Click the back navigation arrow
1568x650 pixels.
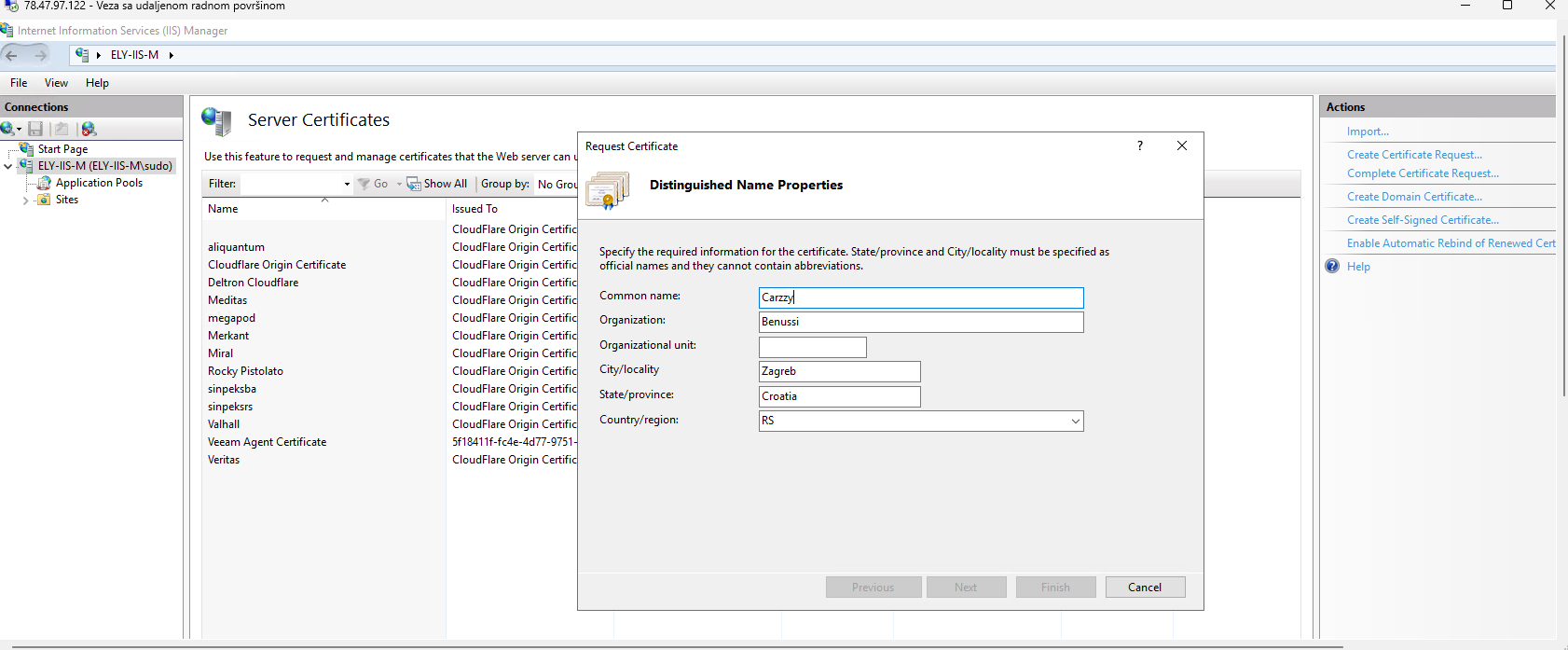click(12, 56)
